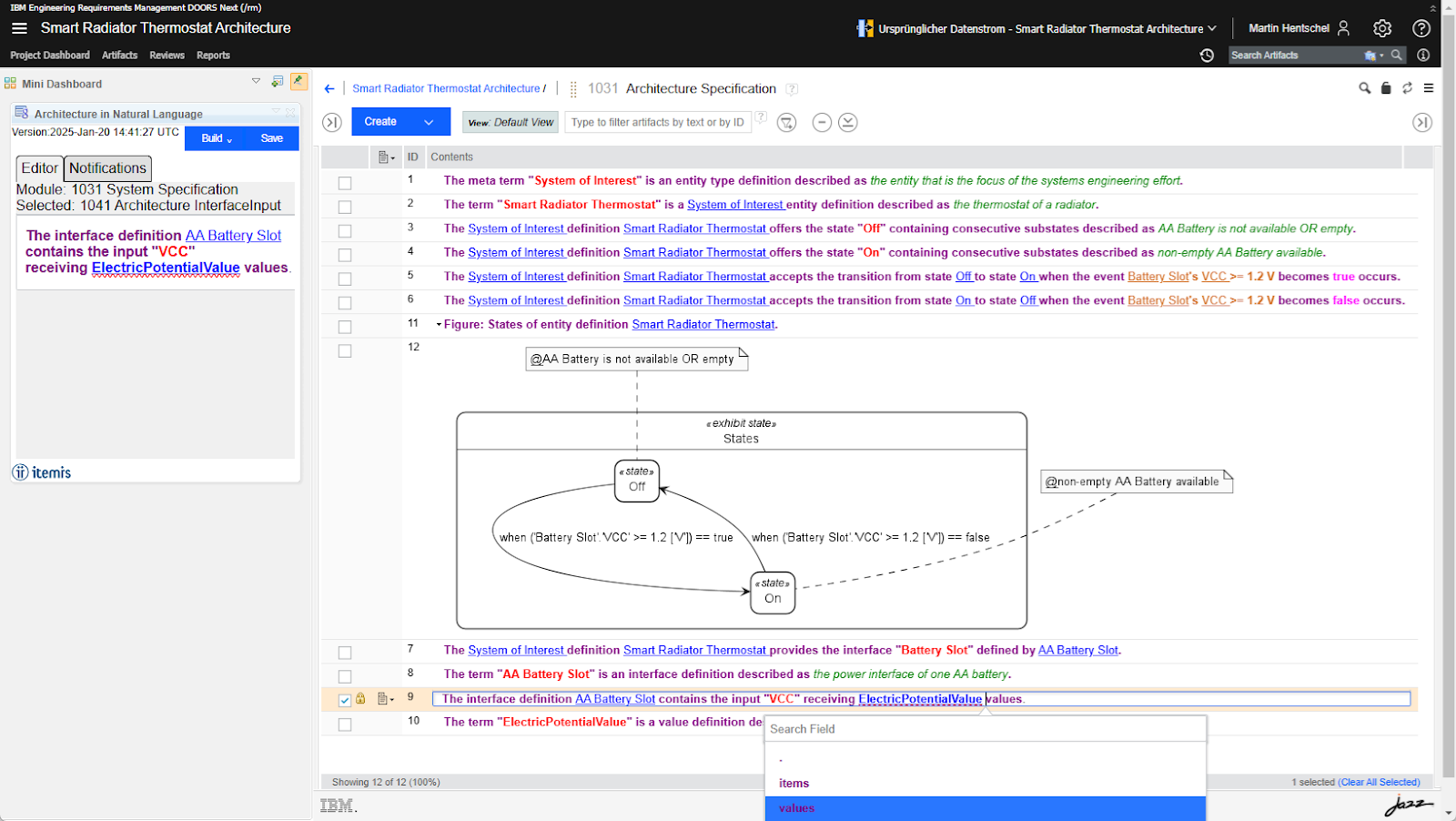
Task: Open the settings gear icon
Action: click(1382, 28)
